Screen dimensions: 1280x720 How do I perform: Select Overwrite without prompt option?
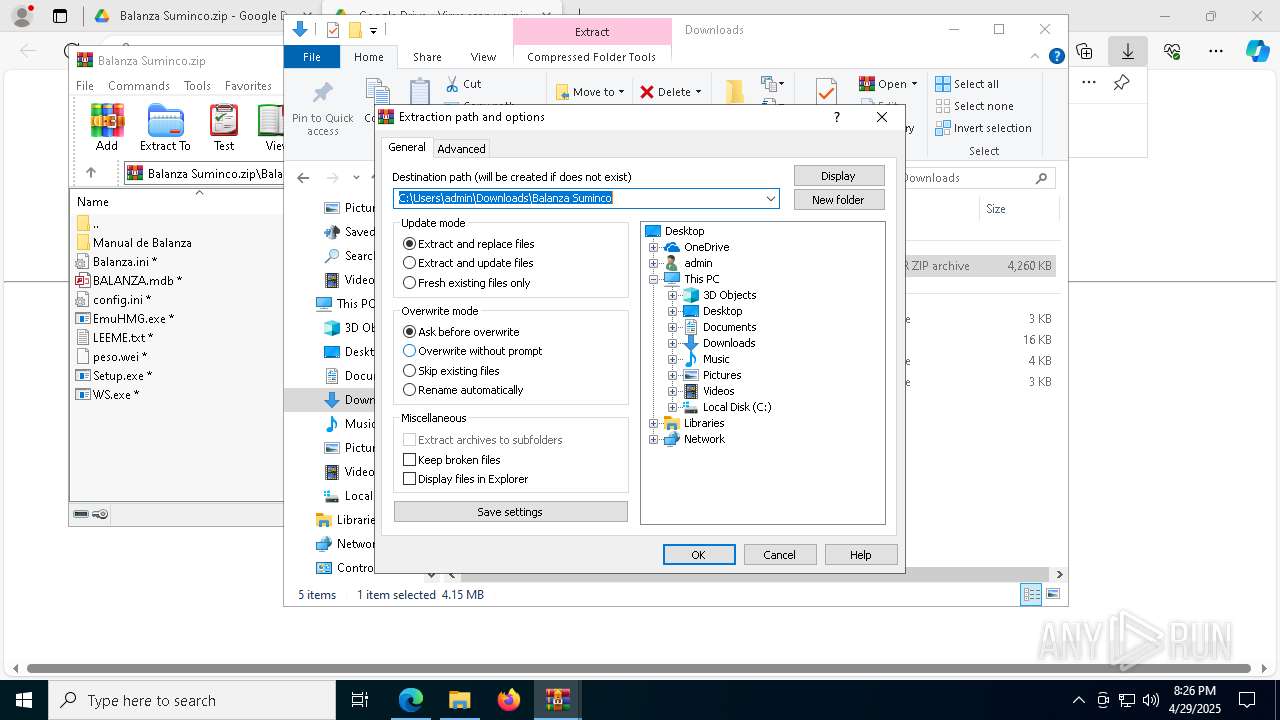[x=472, y=351]
